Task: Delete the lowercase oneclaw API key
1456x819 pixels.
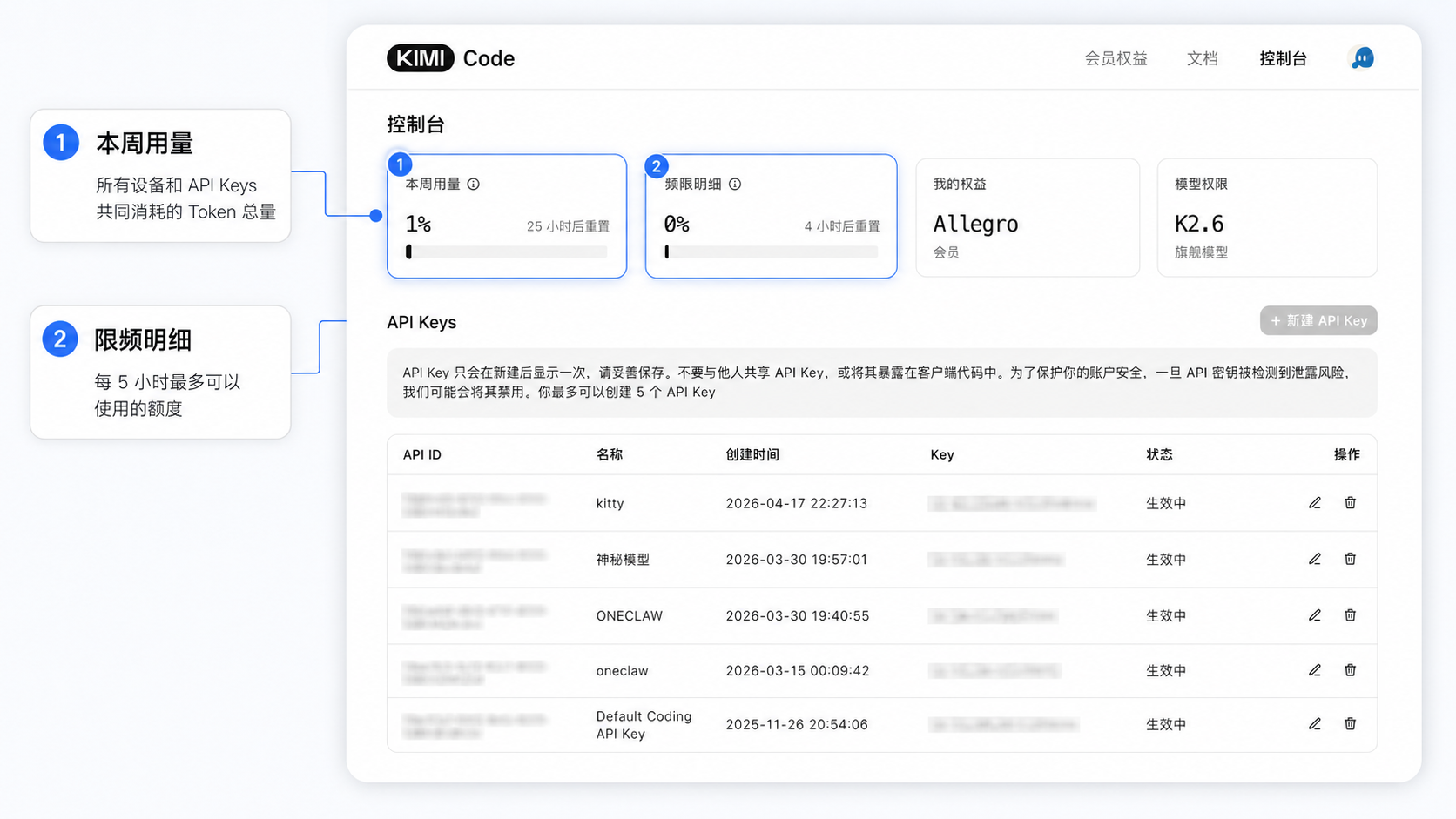Action: (1350, 670)
